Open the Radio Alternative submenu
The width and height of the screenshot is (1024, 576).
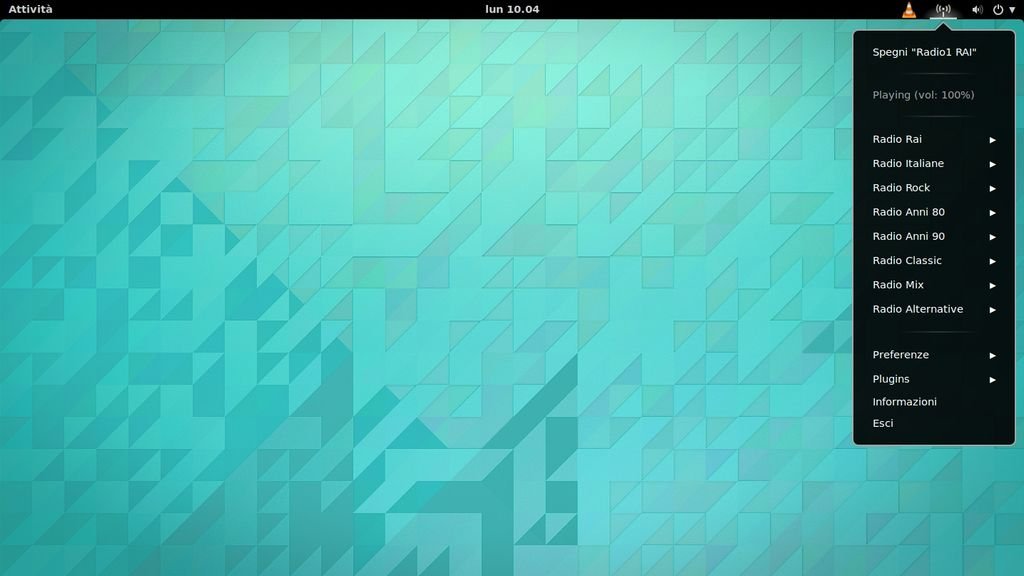[x=934, y=309]
